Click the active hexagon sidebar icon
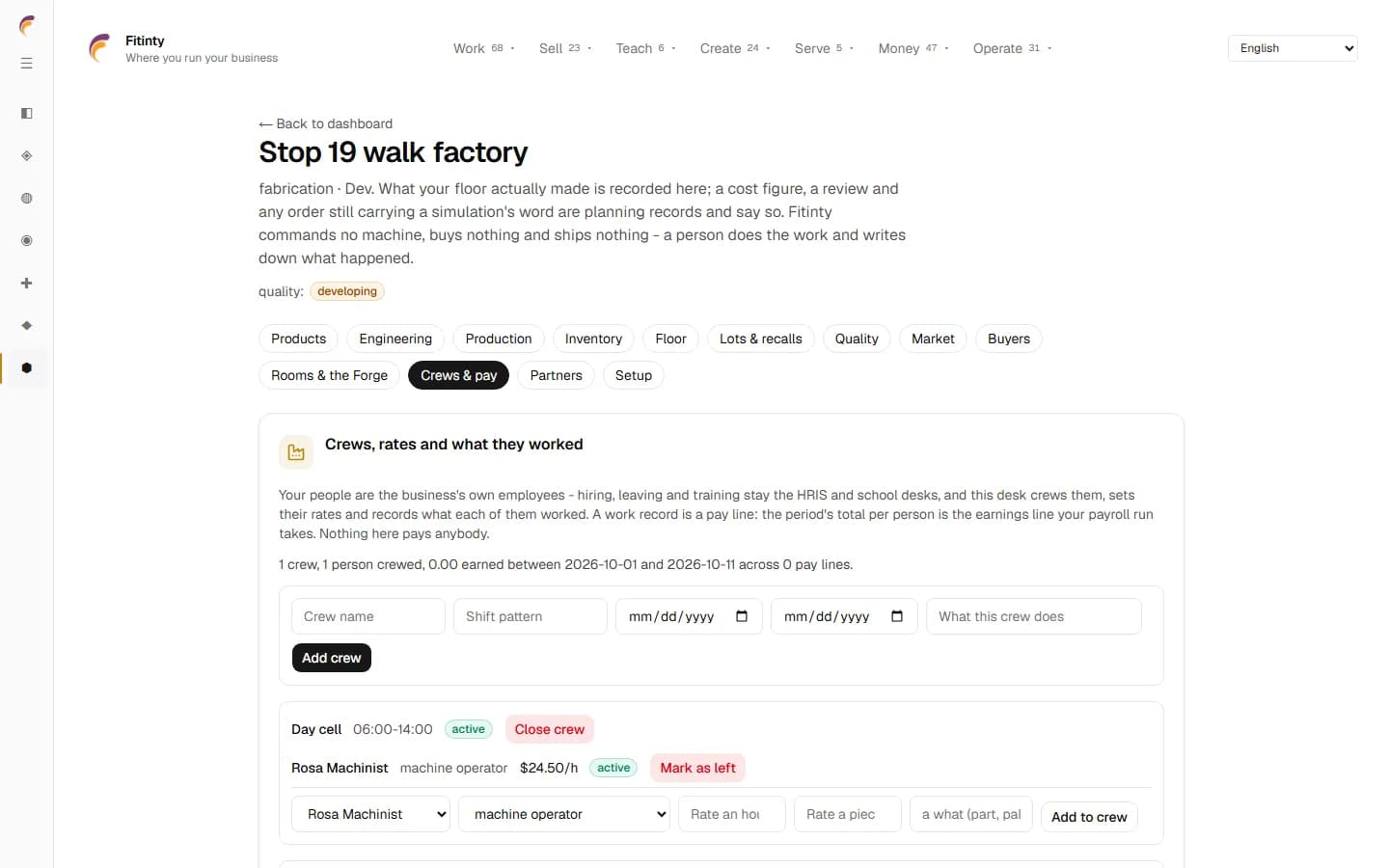Image resolution: width=1389 pixels, height=868 pixels. pyautogui.click(x=27, y=368)
